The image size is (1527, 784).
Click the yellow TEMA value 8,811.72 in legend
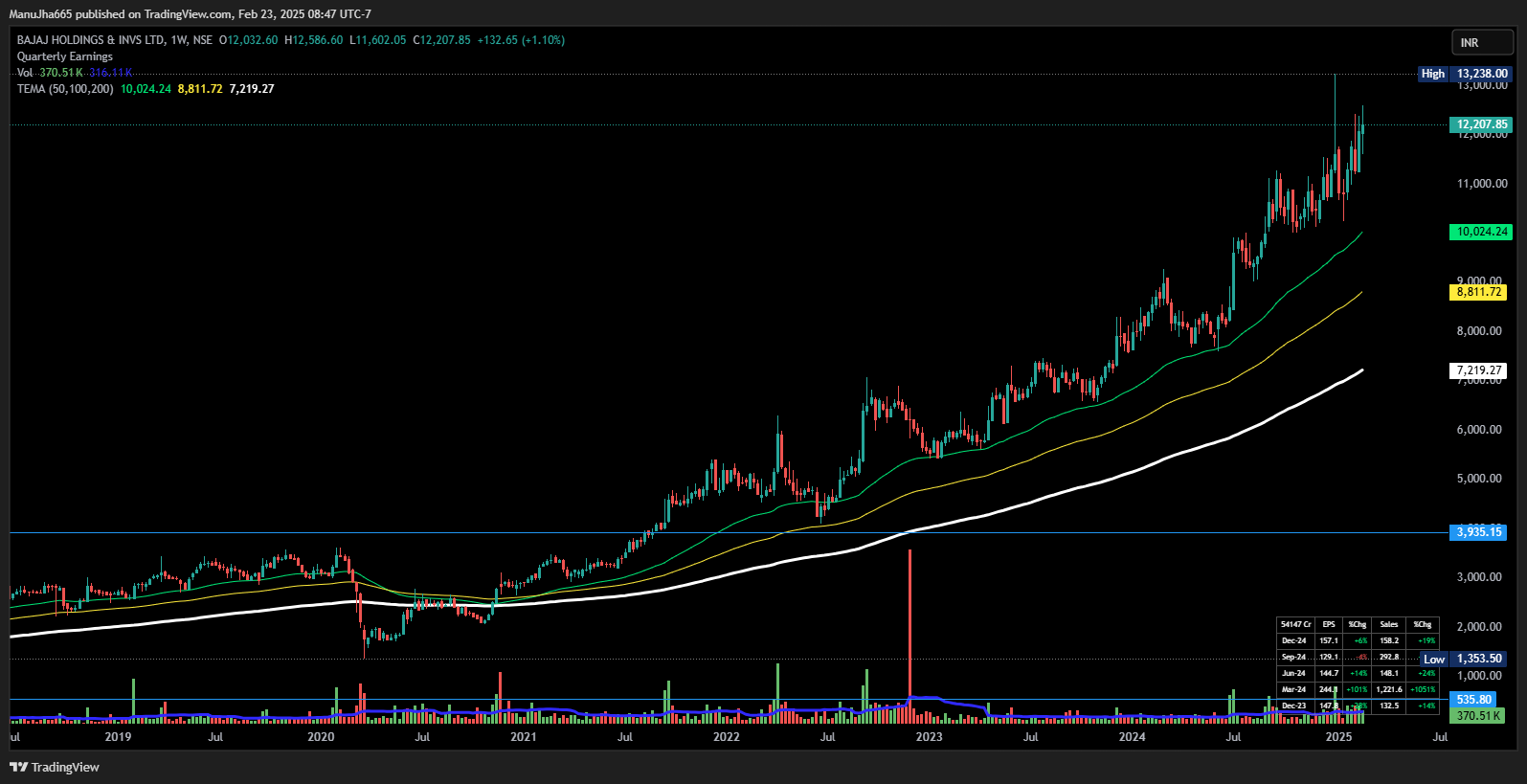coord(200,89)
